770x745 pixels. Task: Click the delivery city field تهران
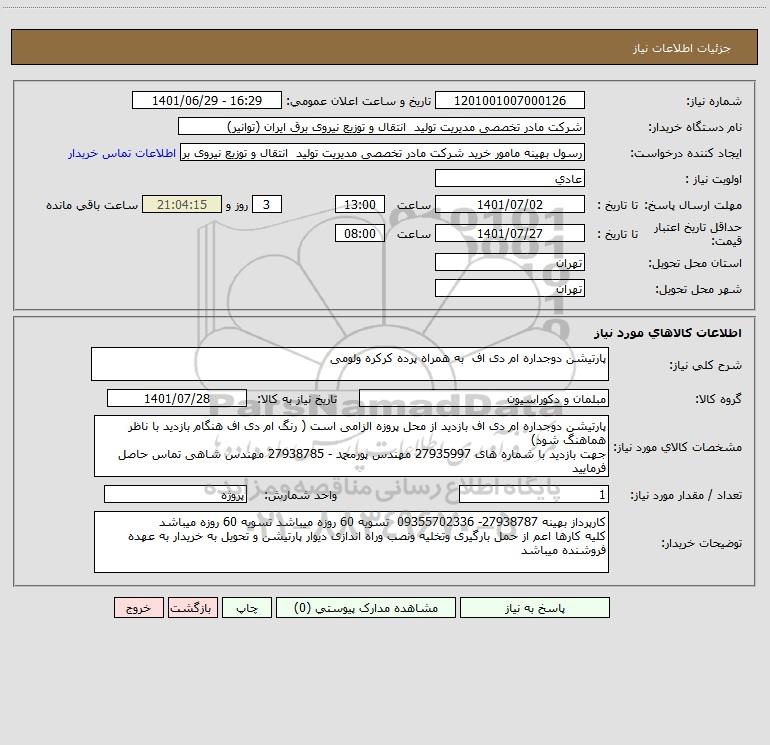tap(510, 288)
